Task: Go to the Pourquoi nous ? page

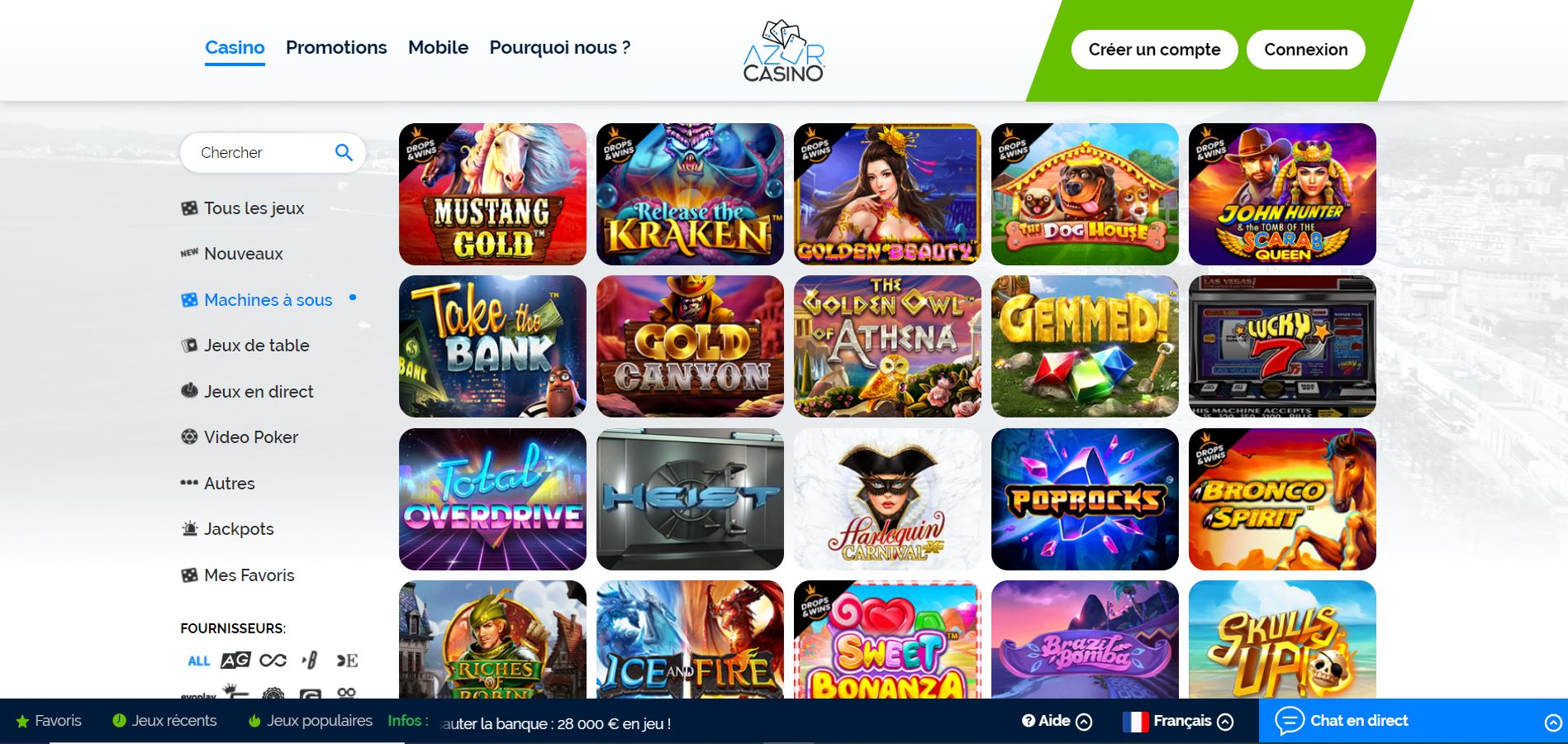Action: click(x=560, y=48)
